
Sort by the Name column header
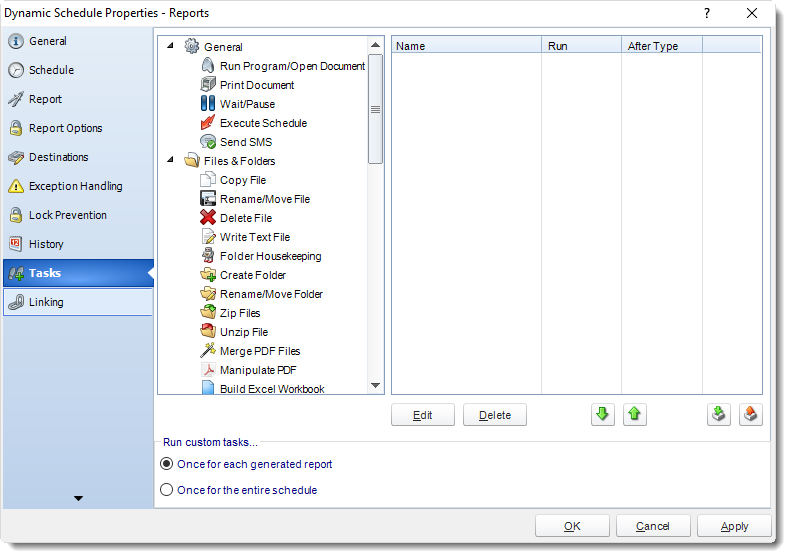tap(466, 45)
